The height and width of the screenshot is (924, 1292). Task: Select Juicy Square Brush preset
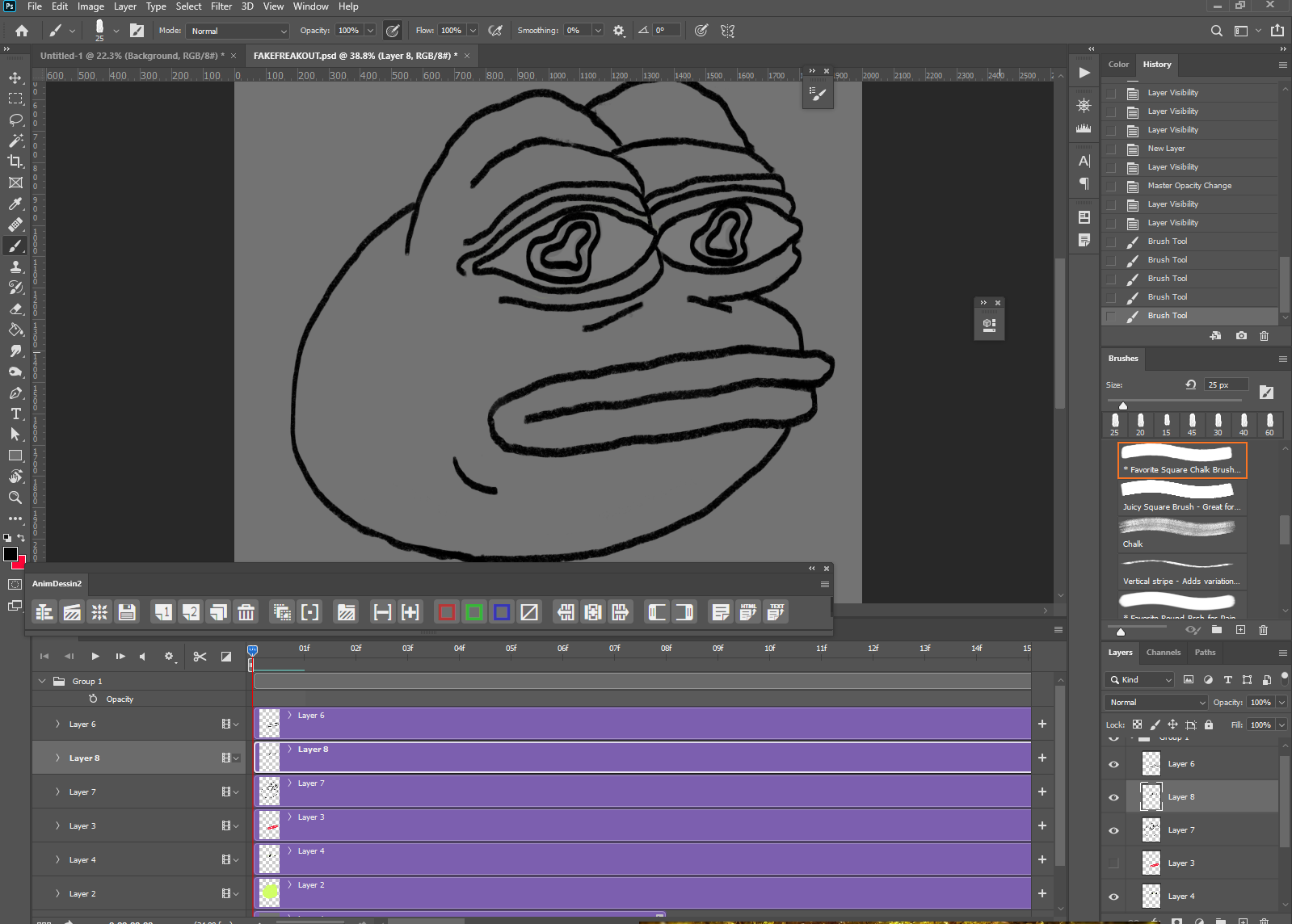click(x=1182, y=498)
